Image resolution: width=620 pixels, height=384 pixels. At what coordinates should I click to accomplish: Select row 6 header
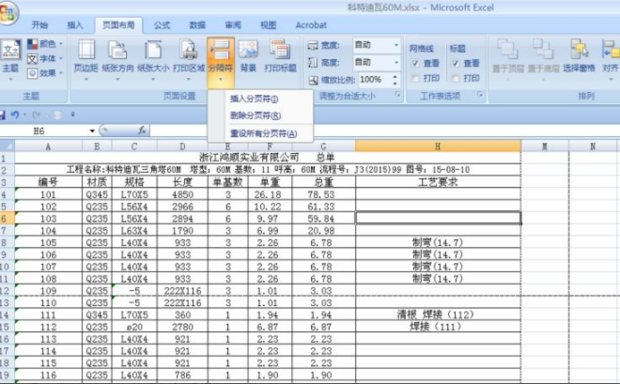click(x=7, y=219)
